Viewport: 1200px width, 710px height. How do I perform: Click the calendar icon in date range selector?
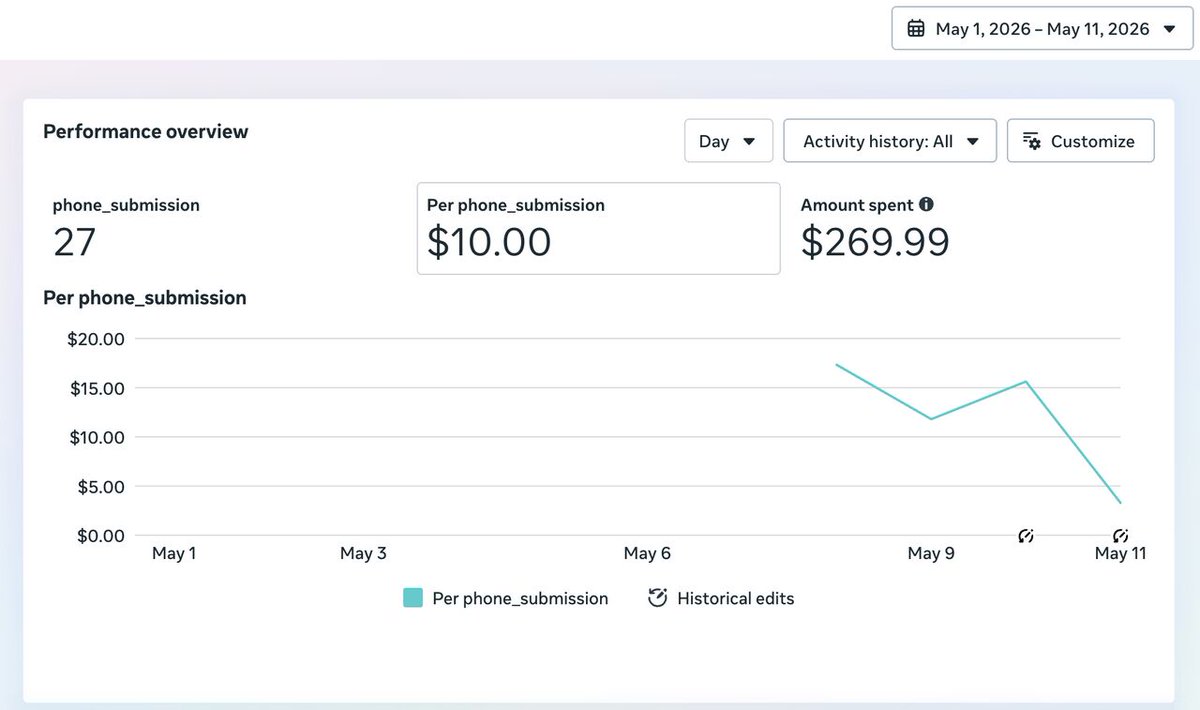coord(915,29)
